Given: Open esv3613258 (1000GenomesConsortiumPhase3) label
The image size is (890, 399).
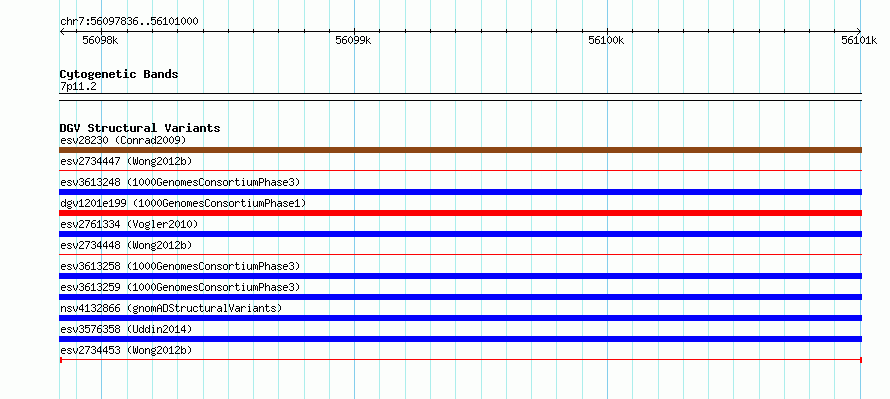Looking at the screenshot, I should 179,266.
